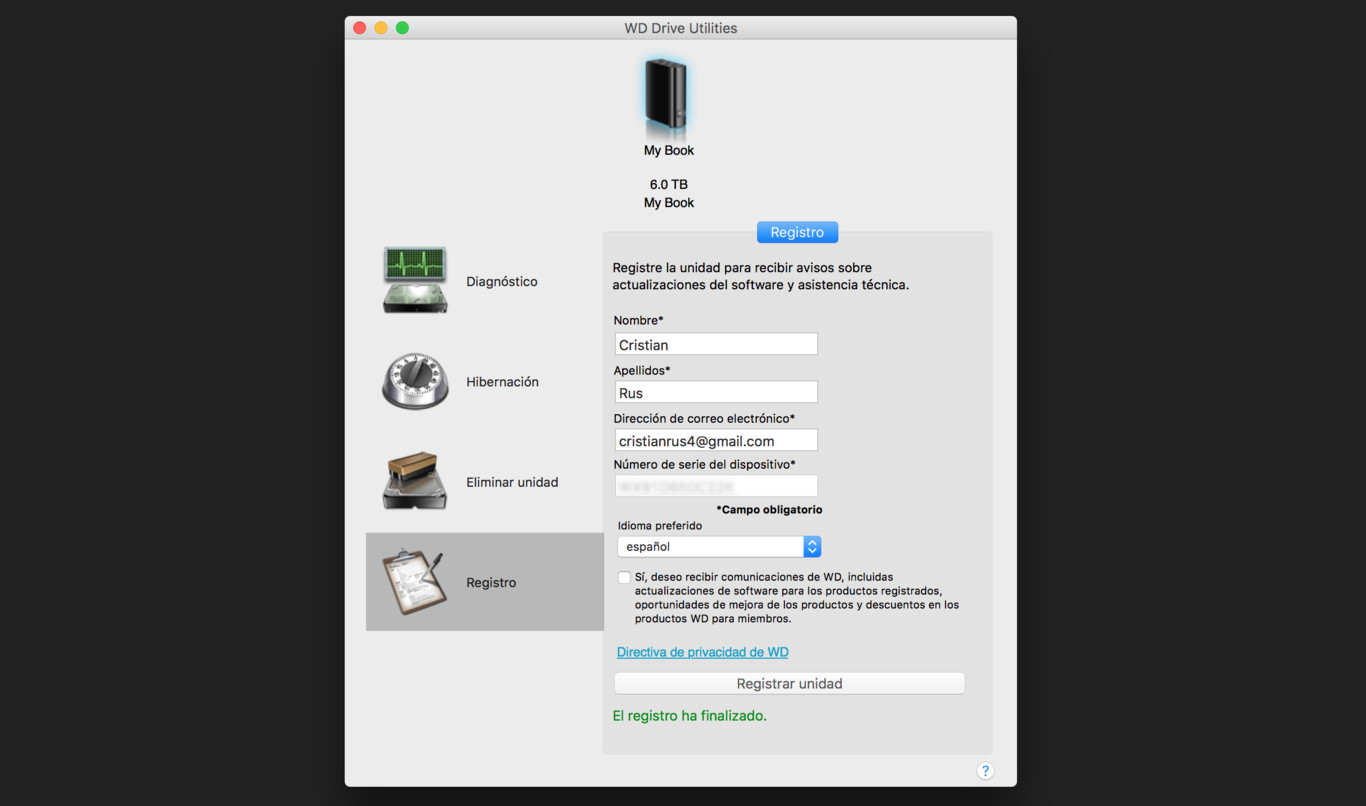Click the green full-screen window button

(x=402, y=28)
